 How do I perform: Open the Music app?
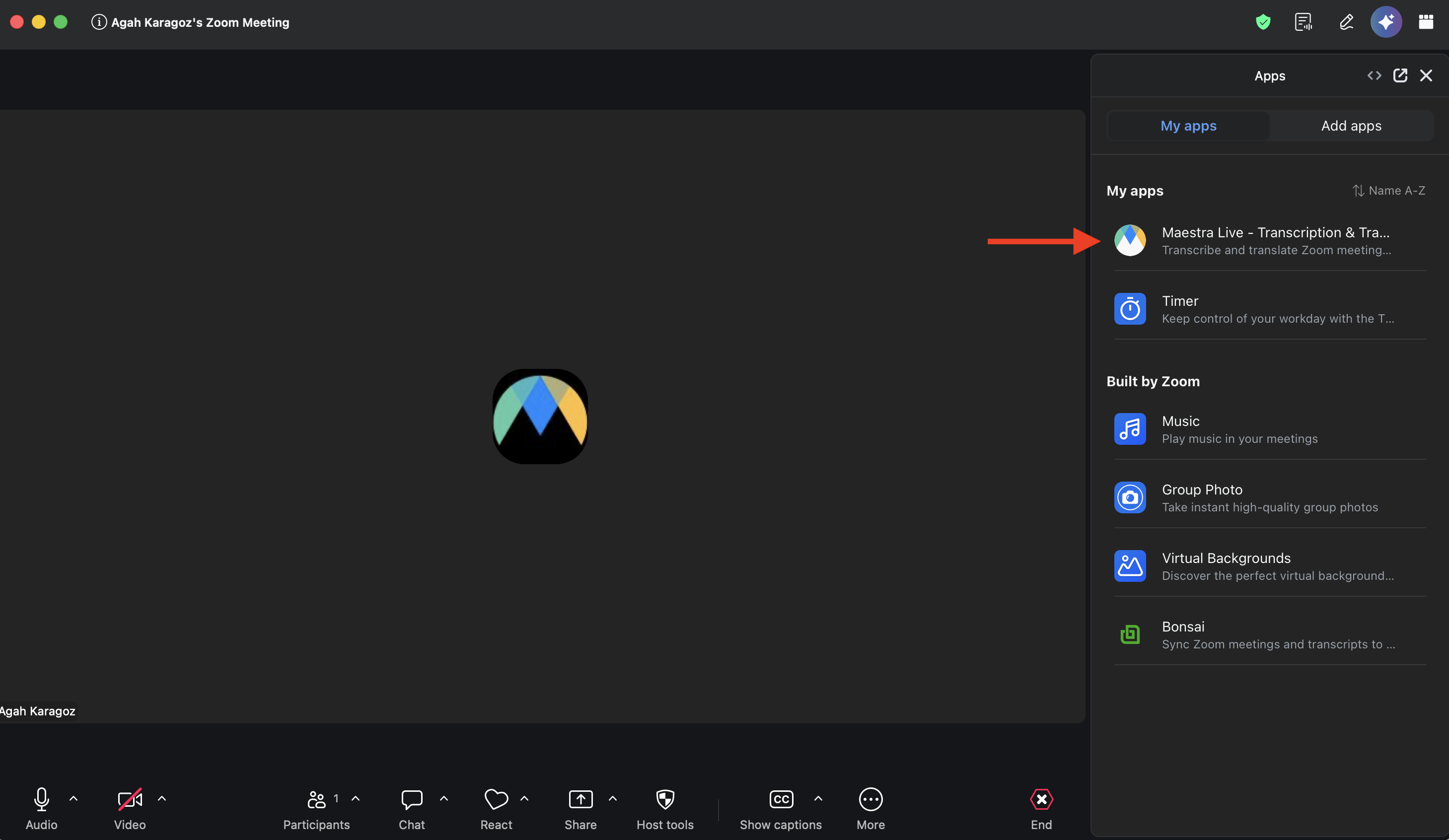1270,429
